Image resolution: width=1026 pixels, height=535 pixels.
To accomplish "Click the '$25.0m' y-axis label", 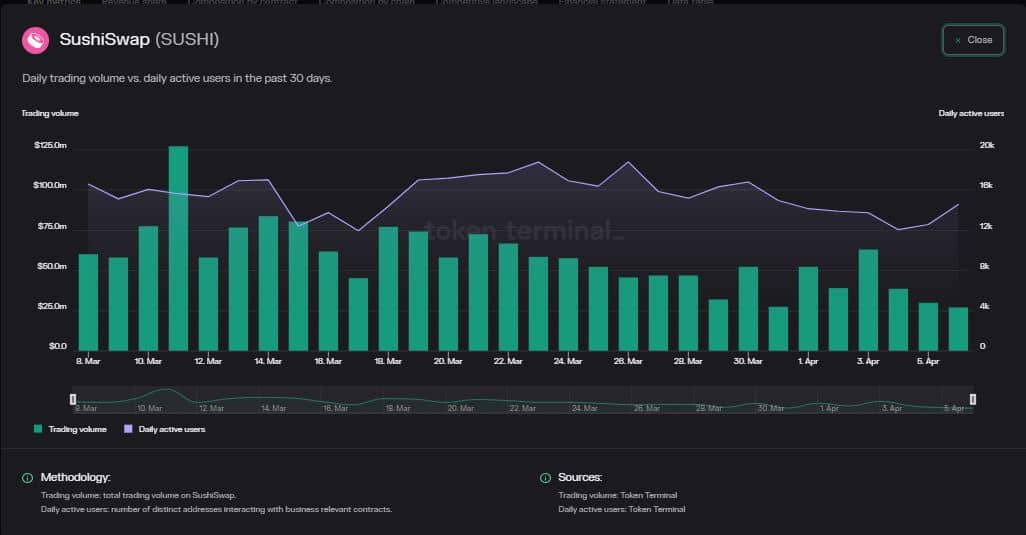I will pyautogui.click(x=52, y=306).
